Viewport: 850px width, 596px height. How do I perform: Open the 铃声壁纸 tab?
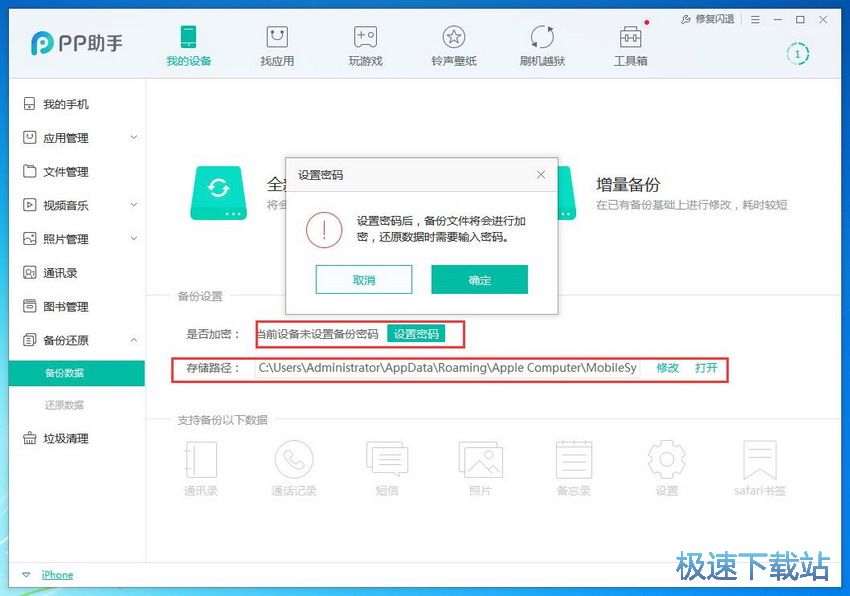[x=454, y=46]
